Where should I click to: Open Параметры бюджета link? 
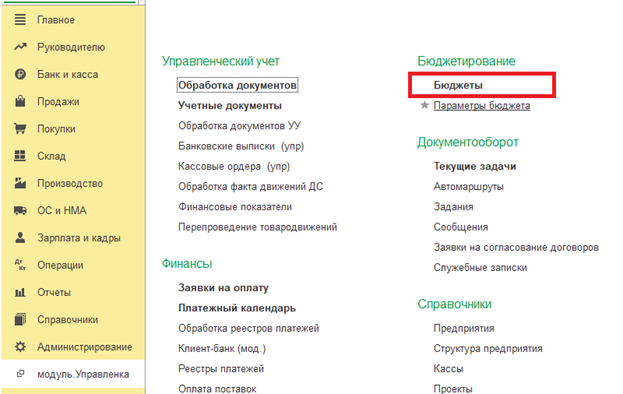[x=482, y=106]
